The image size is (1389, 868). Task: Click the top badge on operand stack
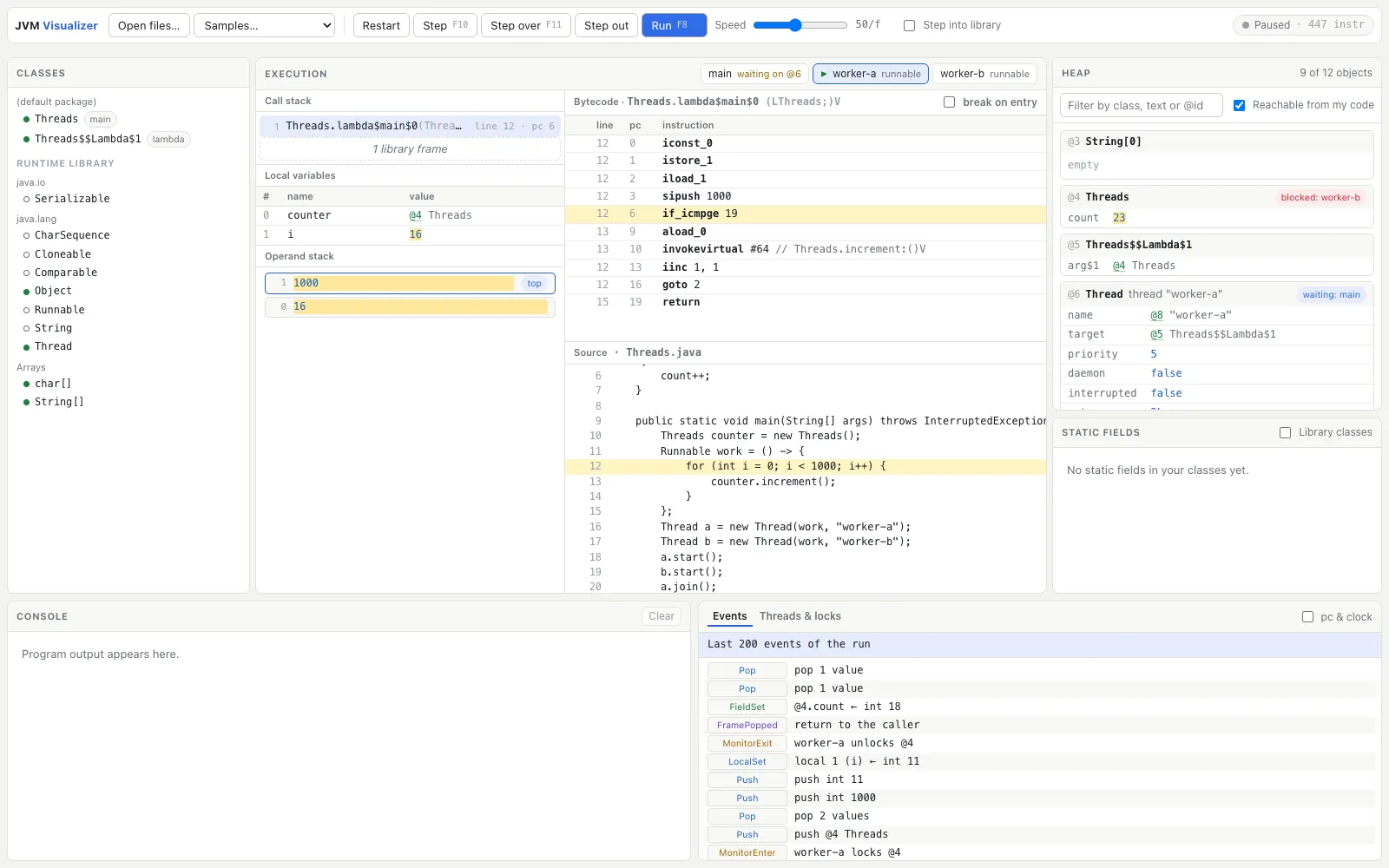point(534,284)
